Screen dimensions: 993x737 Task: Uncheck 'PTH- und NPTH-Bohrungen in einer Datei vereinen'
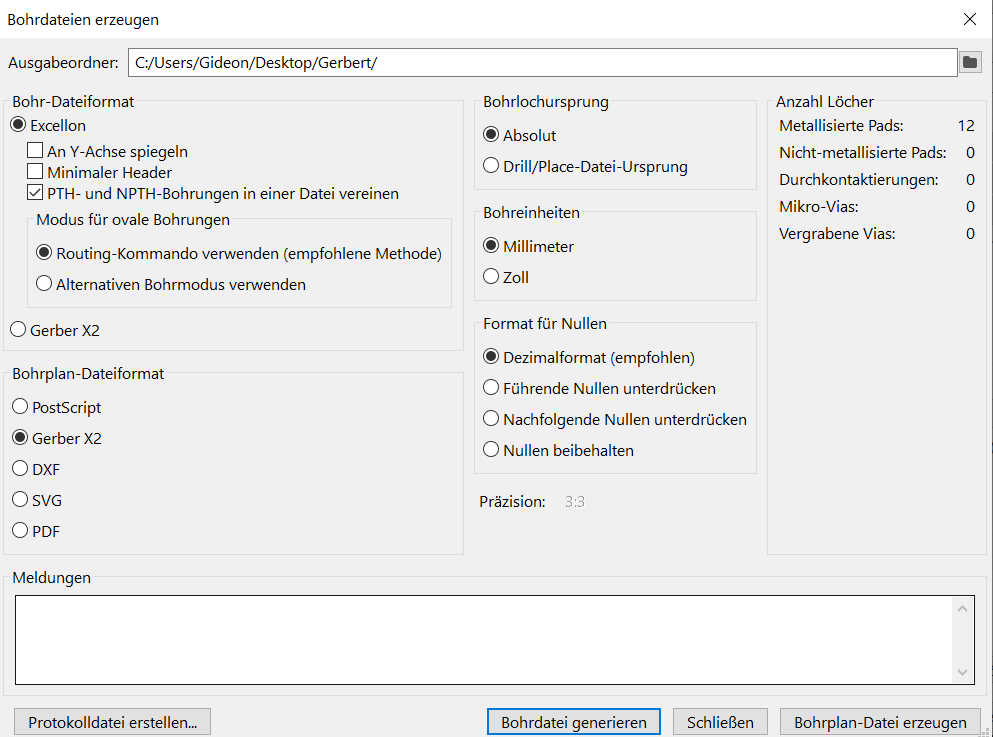35,193
